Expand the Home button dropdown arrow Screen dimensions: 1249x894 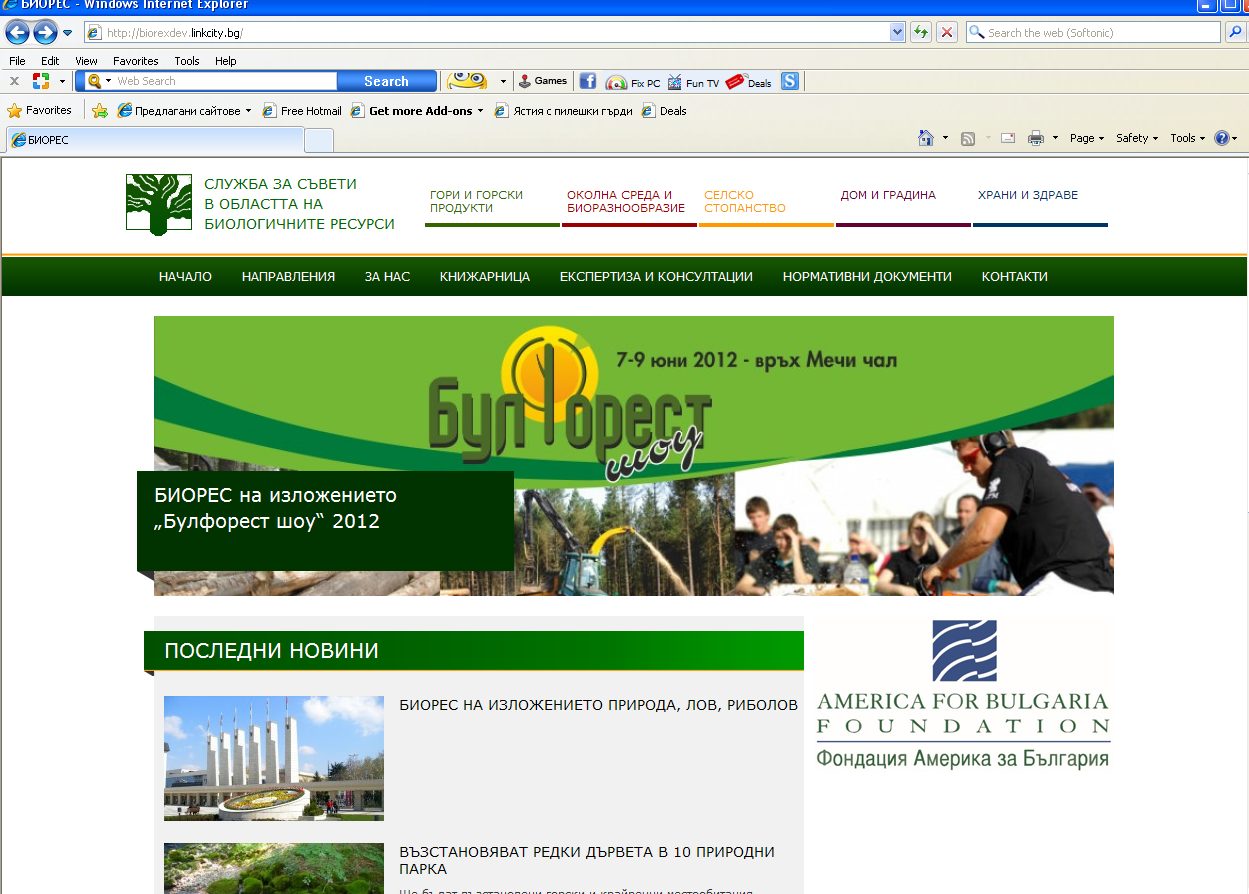[945, 138]
